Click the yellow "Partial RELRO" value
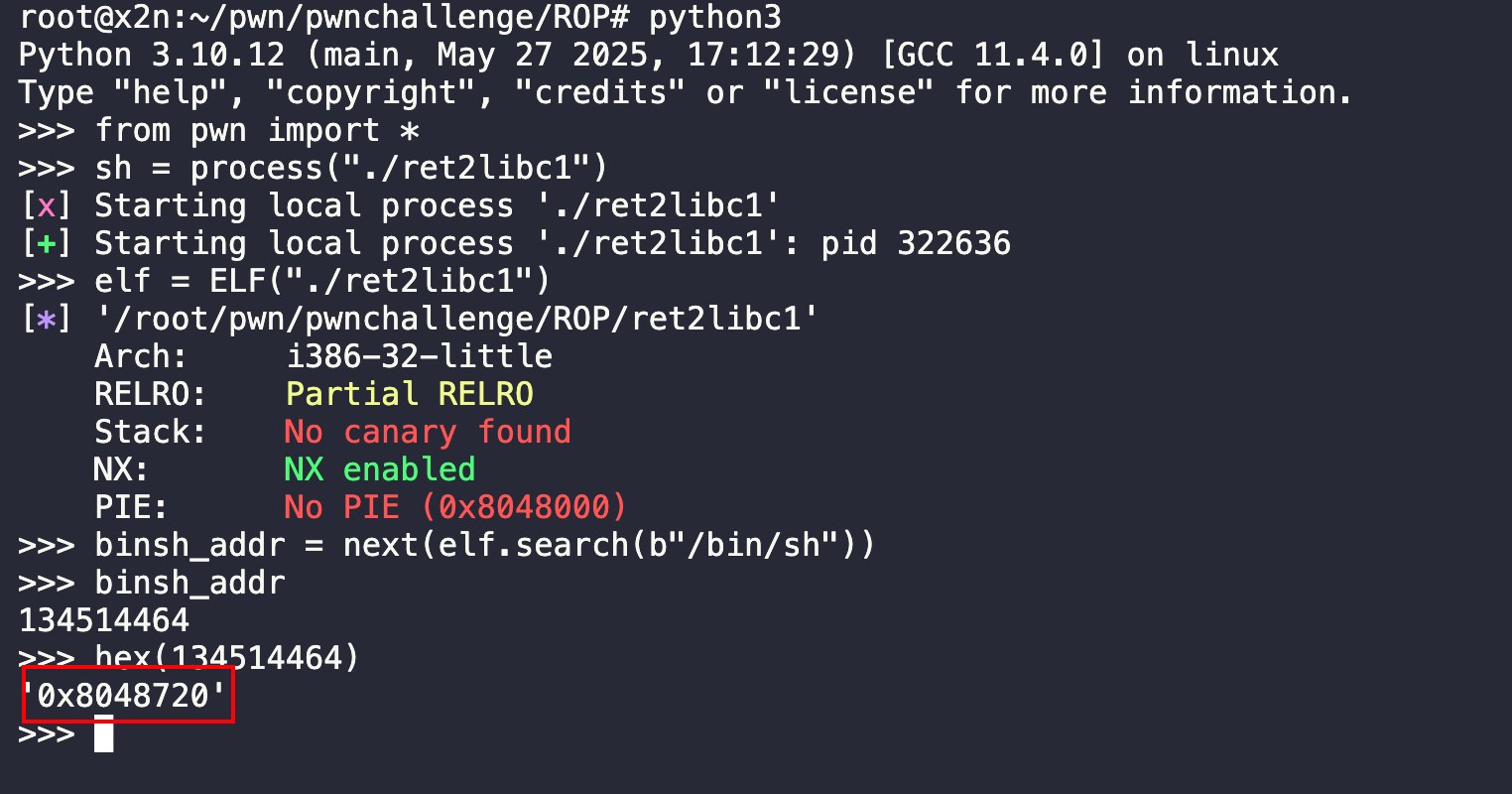1512x794 pixels. click(x=409, y=394)
